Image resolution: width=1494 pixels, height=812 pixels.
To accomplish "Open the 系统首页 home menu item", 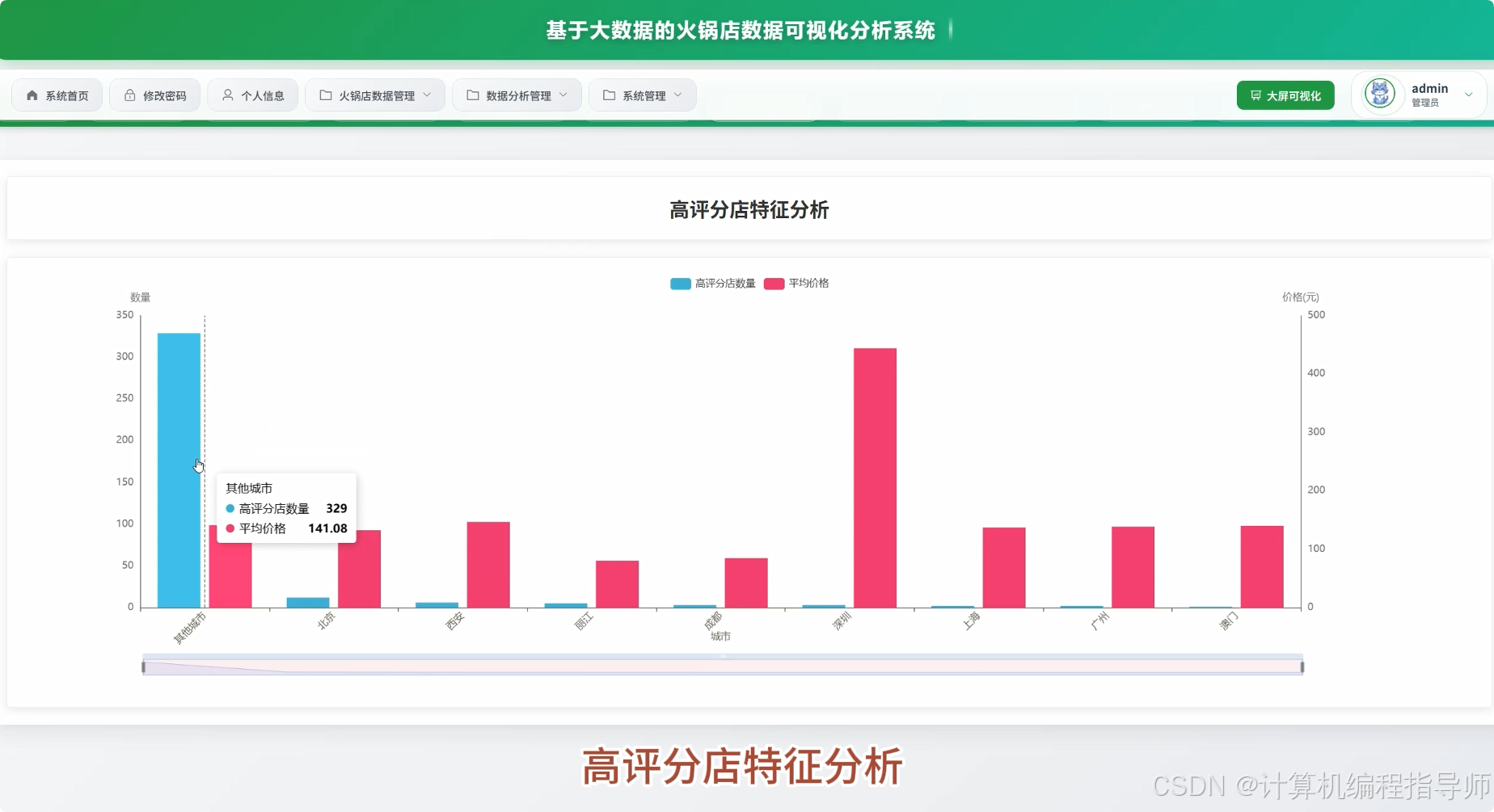I will coord(57,95).
